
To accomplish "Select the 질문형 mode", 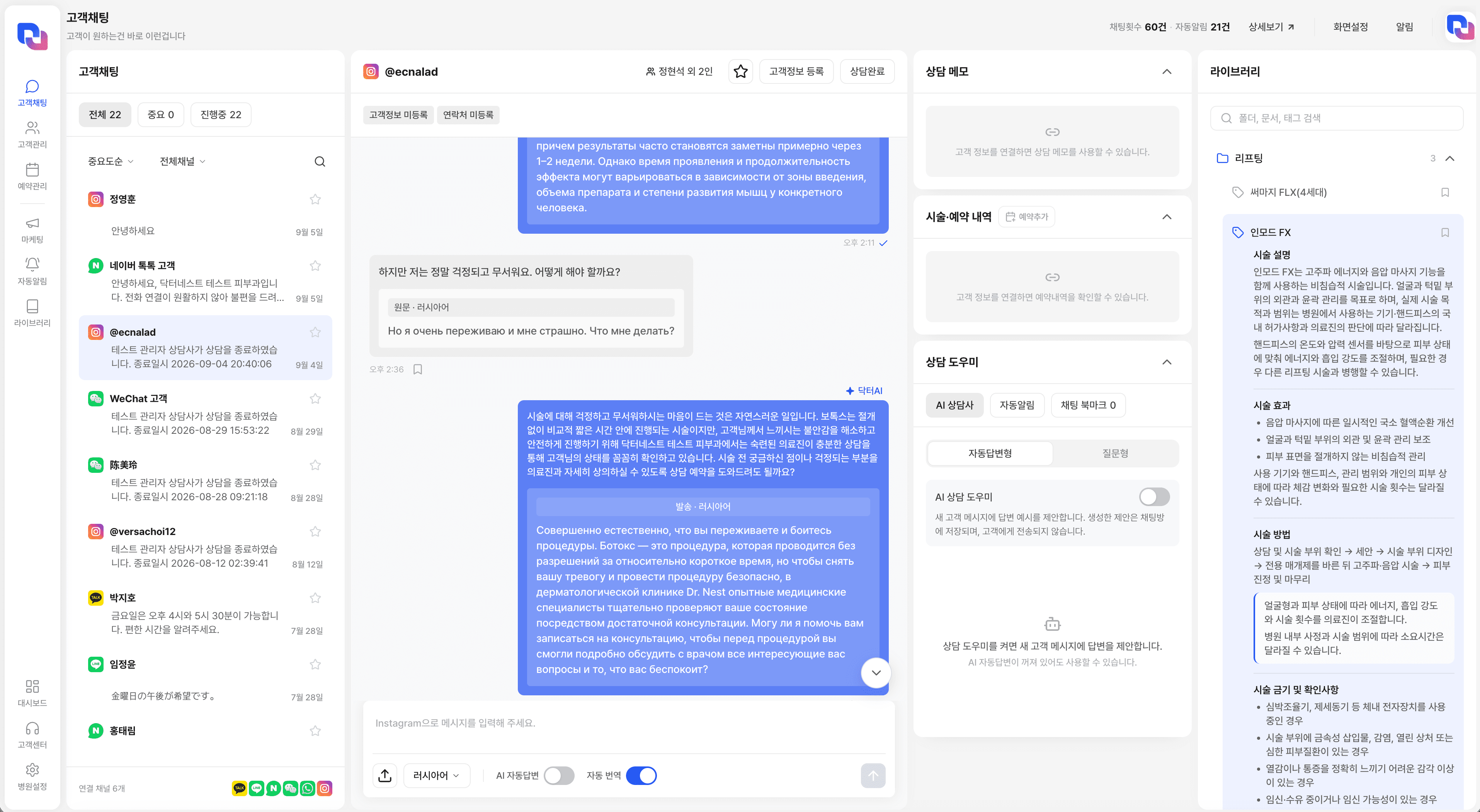I will (1114, 453).
